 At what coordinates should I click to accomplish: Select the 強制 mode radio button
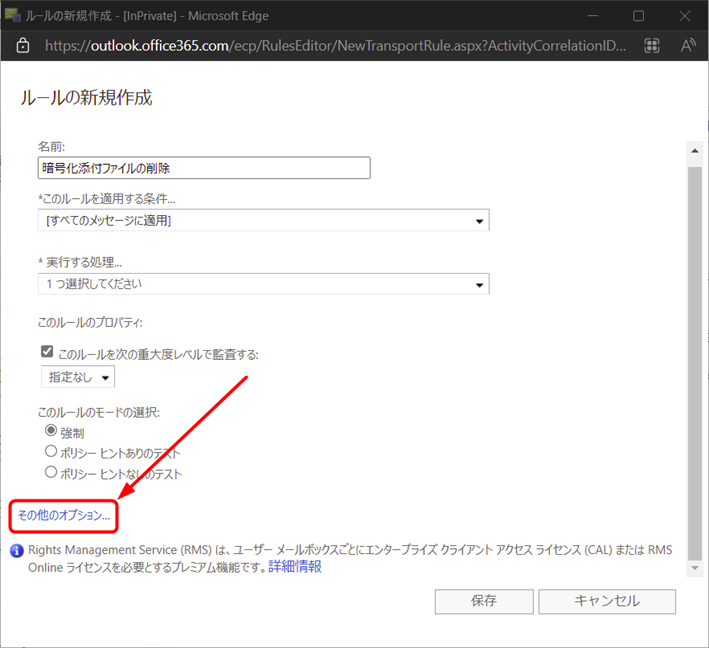click(51, 430)
